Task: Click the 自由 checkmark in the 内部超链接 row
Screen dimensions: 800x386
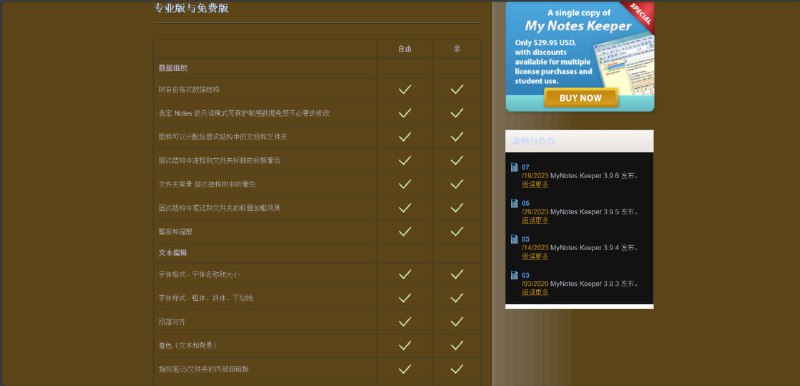Action: coord(405,369)
